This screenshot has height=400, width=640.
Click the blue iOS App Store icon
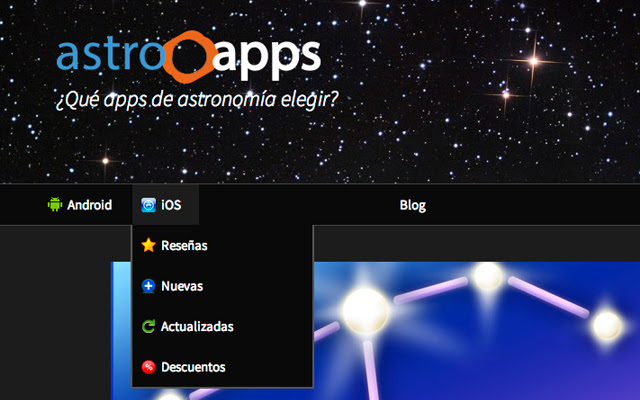point(148,205)
